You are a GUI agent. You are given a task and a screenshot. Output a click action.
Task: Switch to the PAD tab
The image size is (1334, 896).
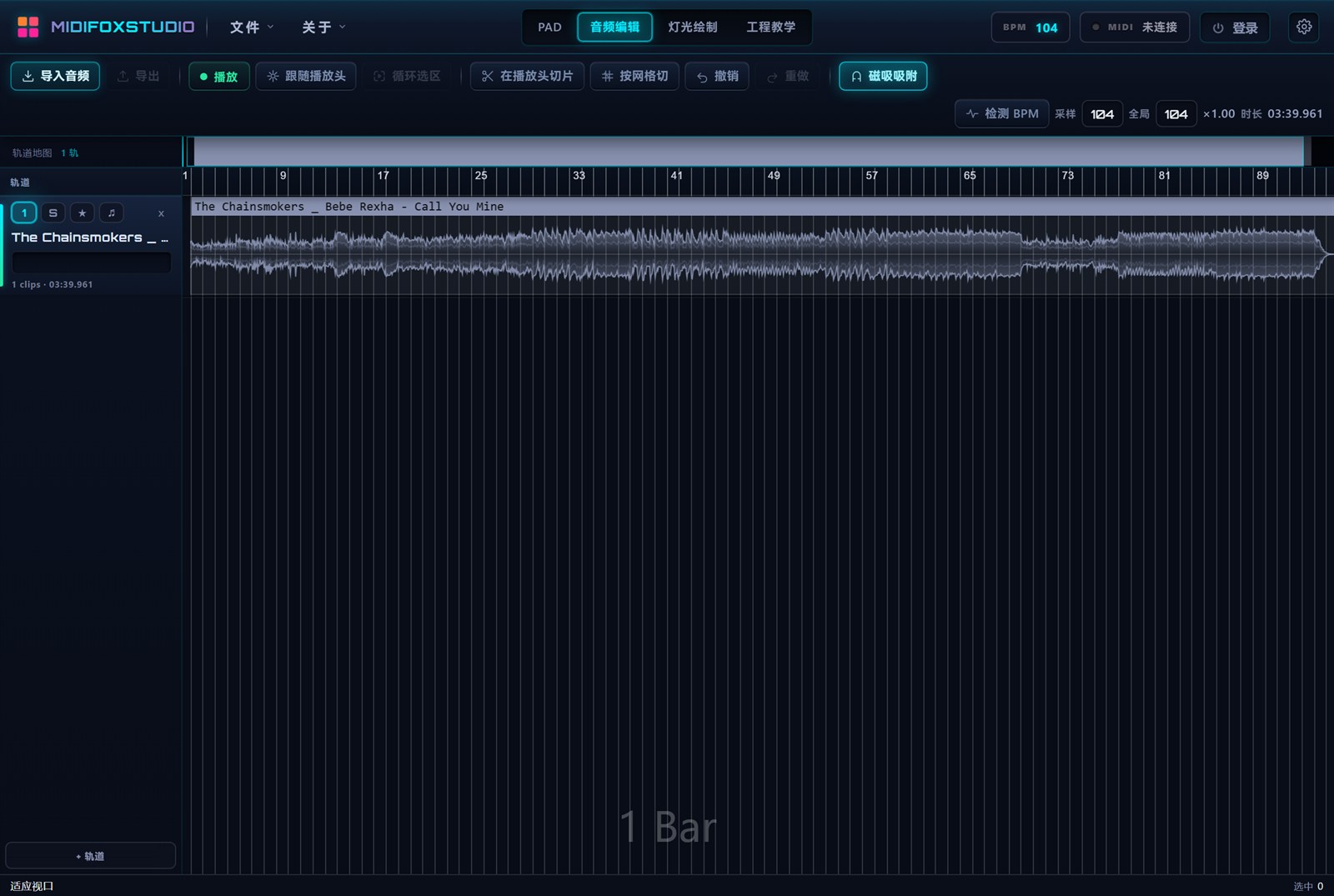[549, 27]
